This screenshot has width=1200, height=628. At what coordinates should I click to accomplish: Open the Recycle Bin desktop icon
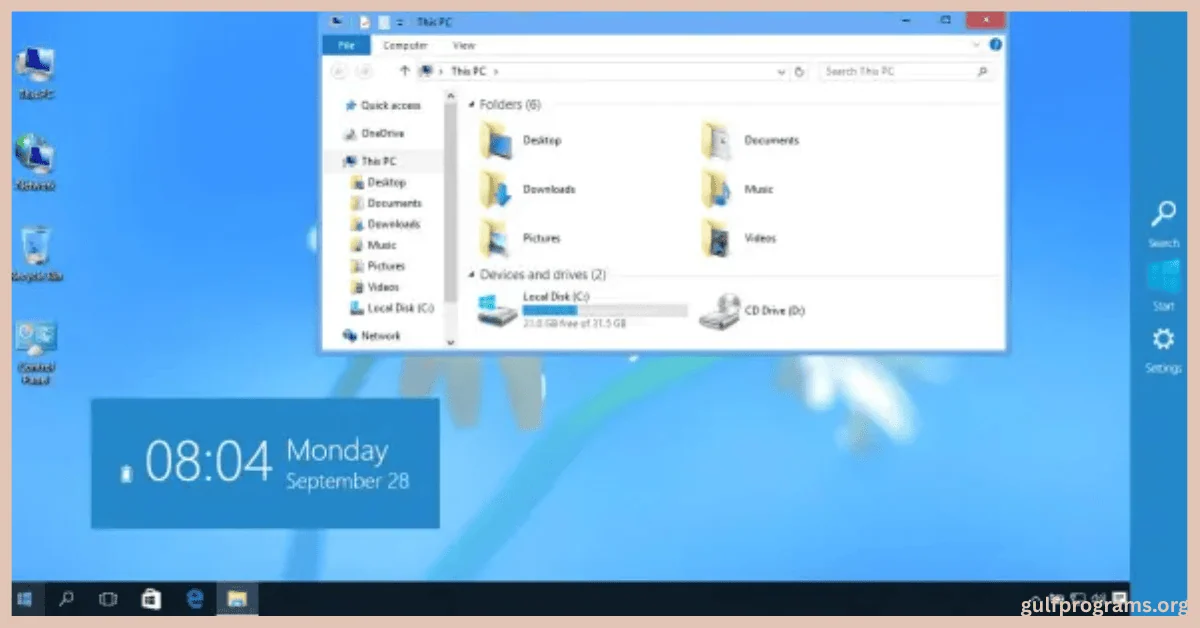click(35, 247)
